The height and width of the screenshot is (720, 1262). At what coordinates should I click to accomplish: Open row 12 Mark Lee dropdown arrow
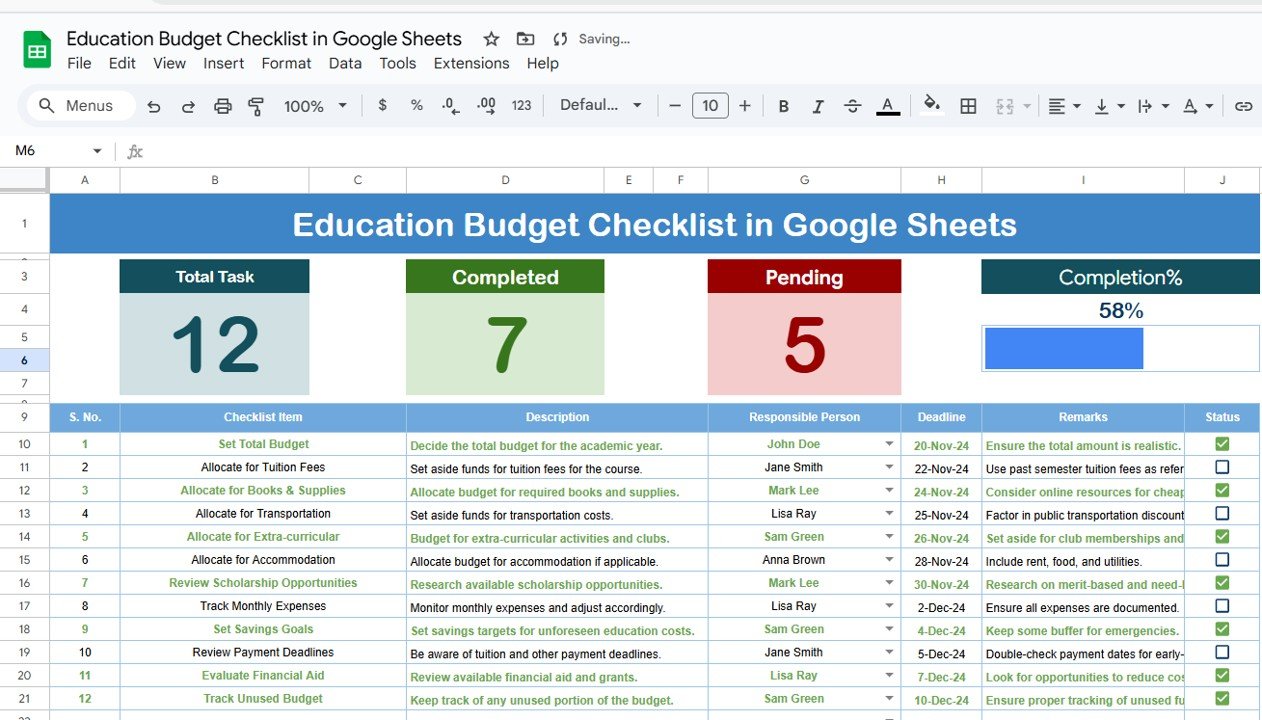889,491
